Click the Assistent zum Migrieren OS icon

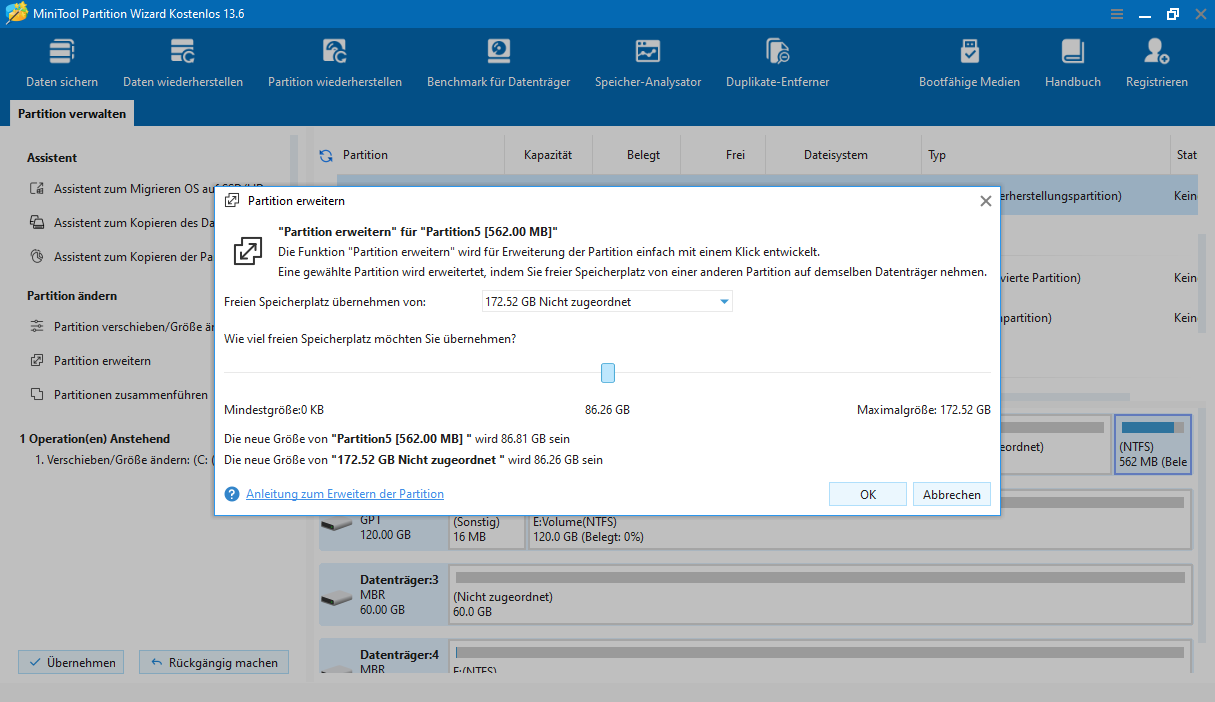coord(37,188)
